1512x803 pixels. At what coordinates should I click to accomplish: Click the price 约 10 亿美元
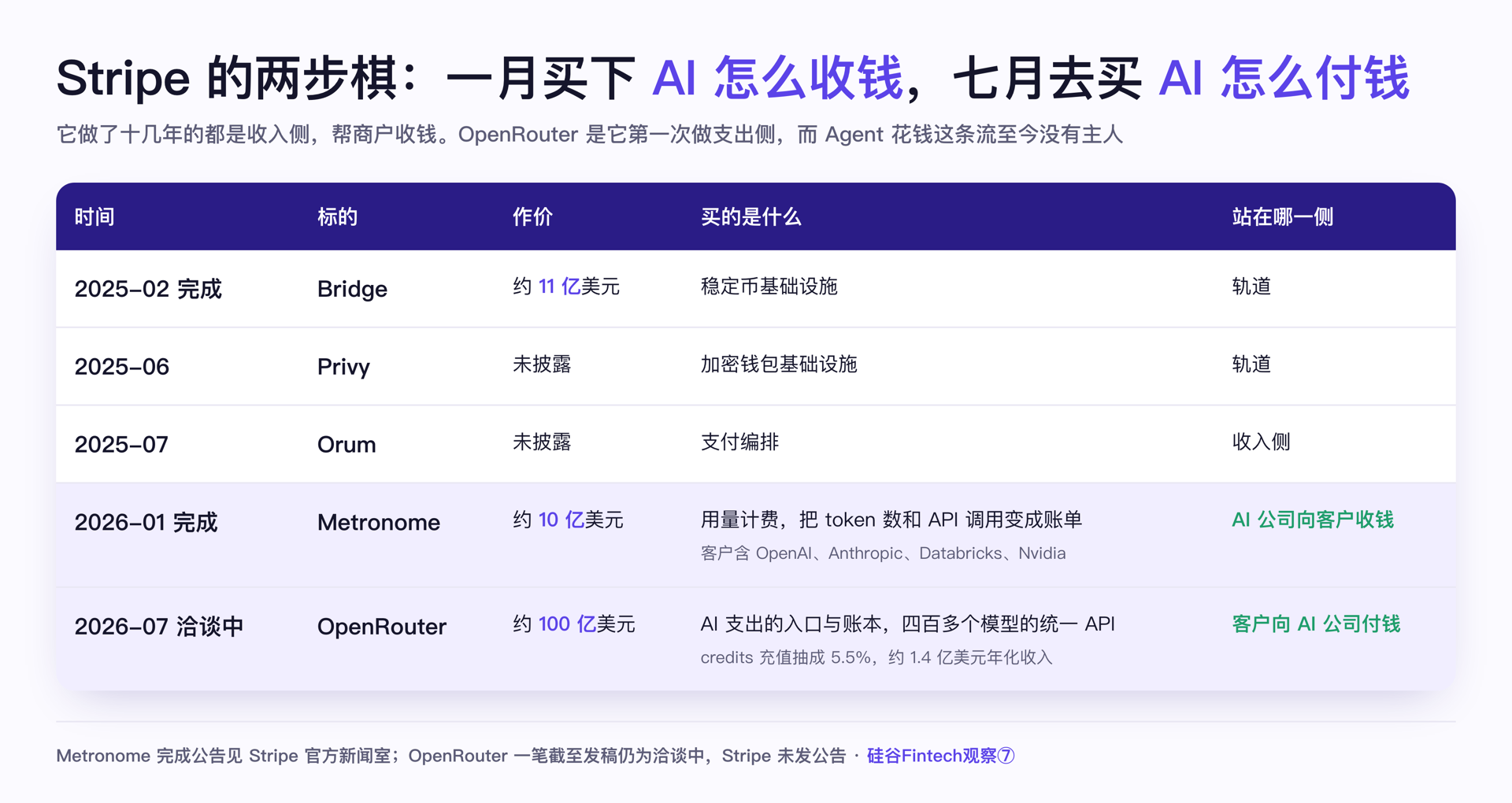[x=568, y=520]
